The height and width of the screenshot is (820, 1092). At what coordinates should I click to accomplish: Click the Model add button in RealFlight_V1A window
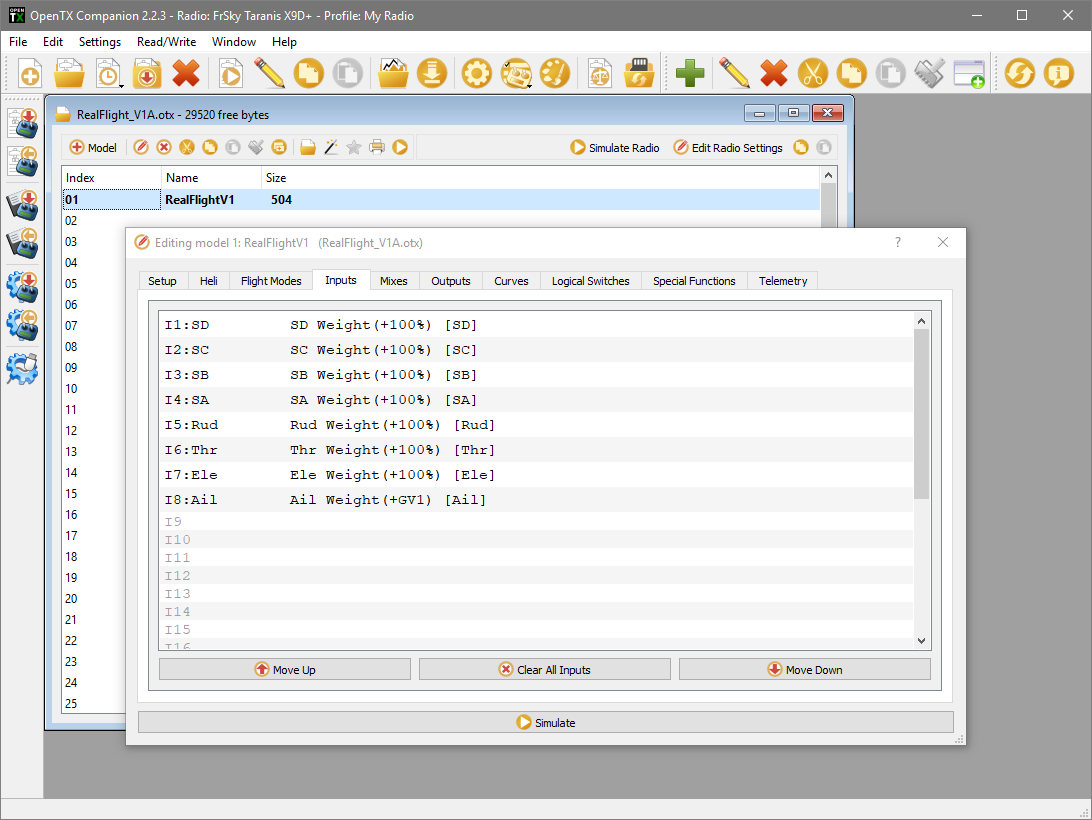tap(93, 148)
